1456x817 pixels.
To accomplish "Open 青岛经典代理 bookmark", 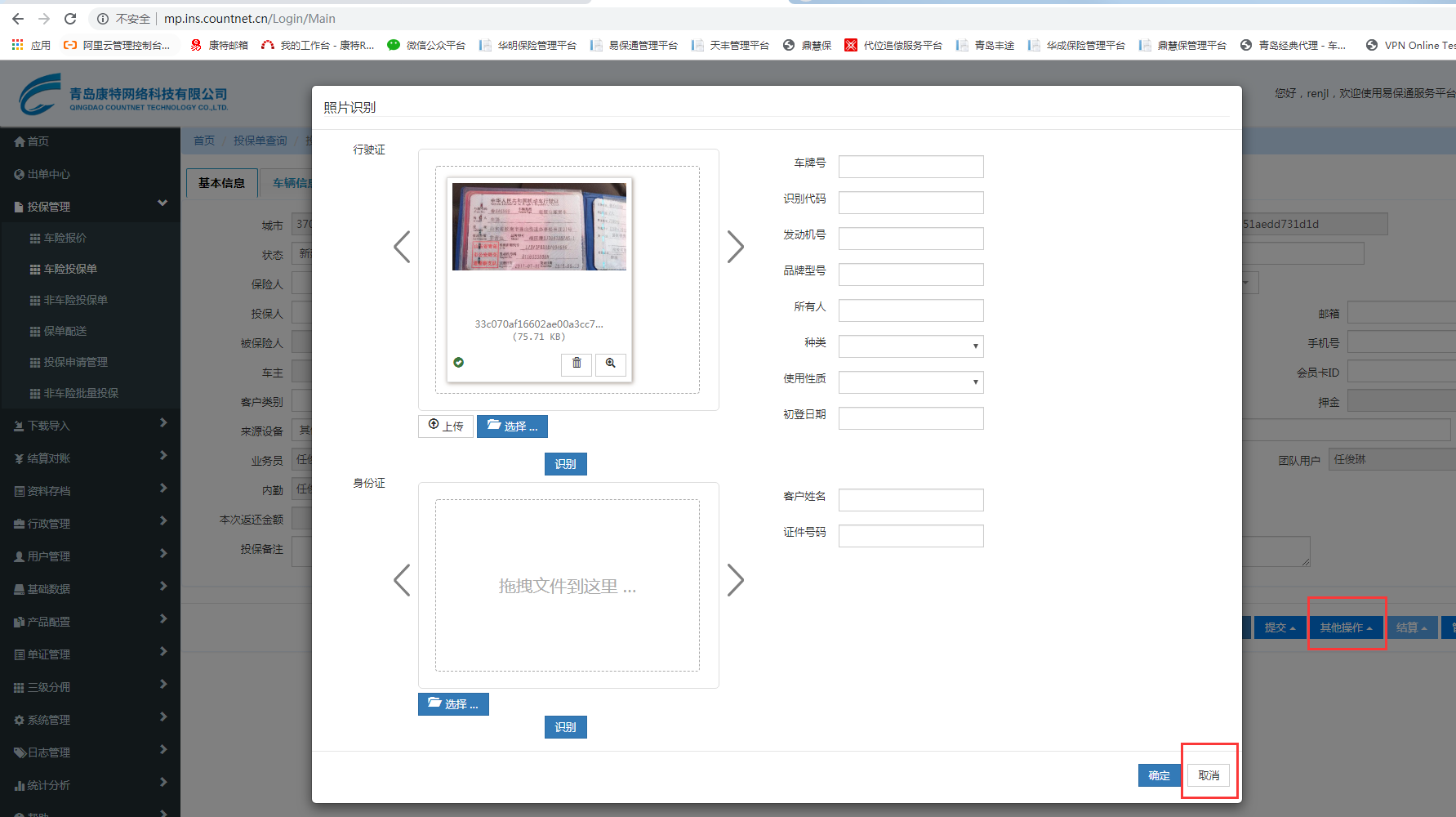I will tap(1293, 46).
